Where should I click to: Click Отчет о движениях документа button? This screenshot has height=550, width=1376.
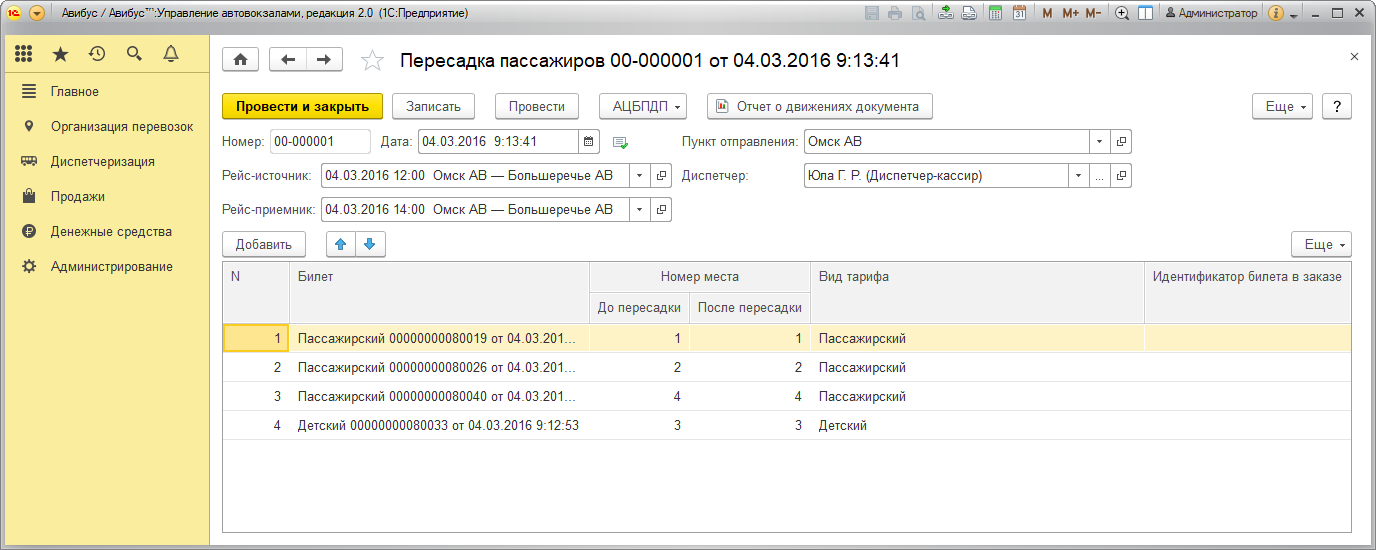point(819,106)
